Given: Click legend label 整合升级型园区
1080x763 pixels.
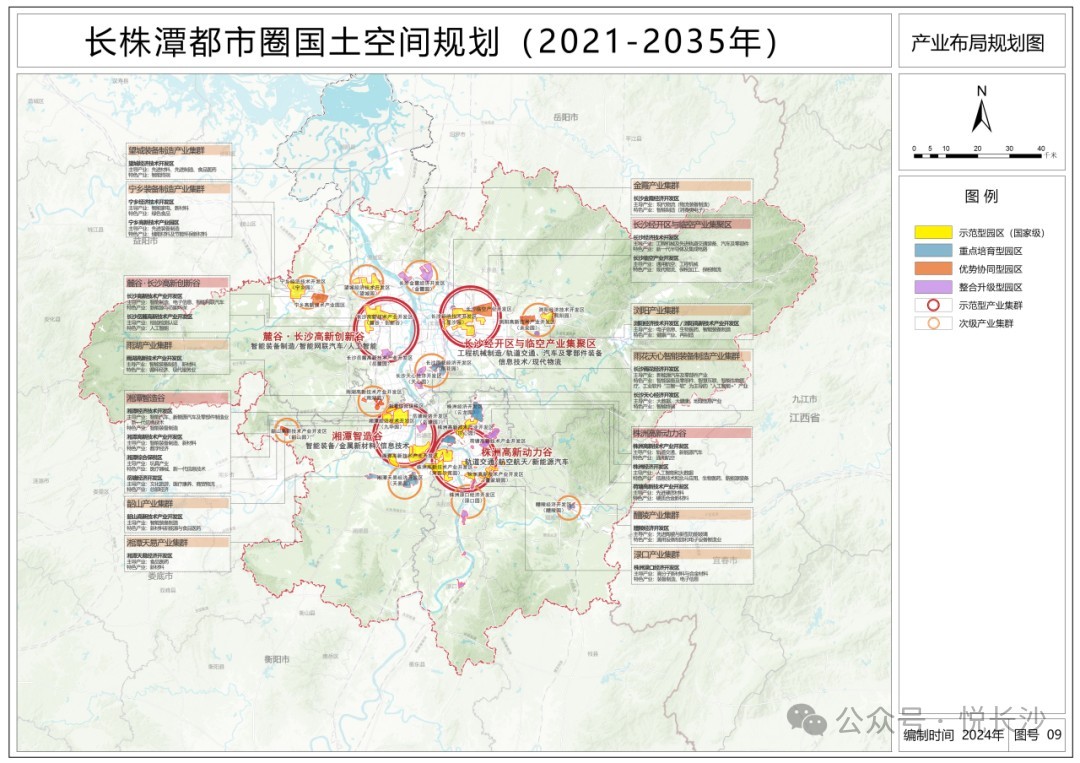Looking at the screenshot, I should [x=990, y=287].
